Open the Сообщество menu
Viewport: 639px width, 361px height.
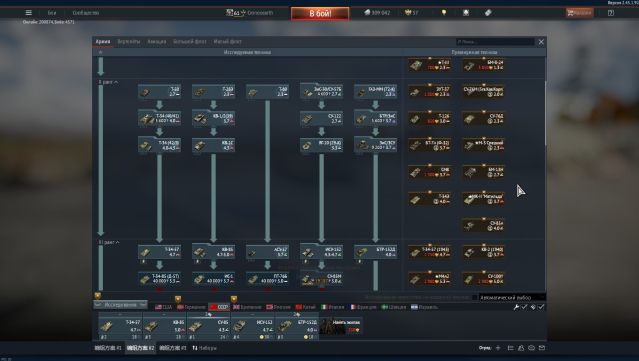click(x=86, y=13)
